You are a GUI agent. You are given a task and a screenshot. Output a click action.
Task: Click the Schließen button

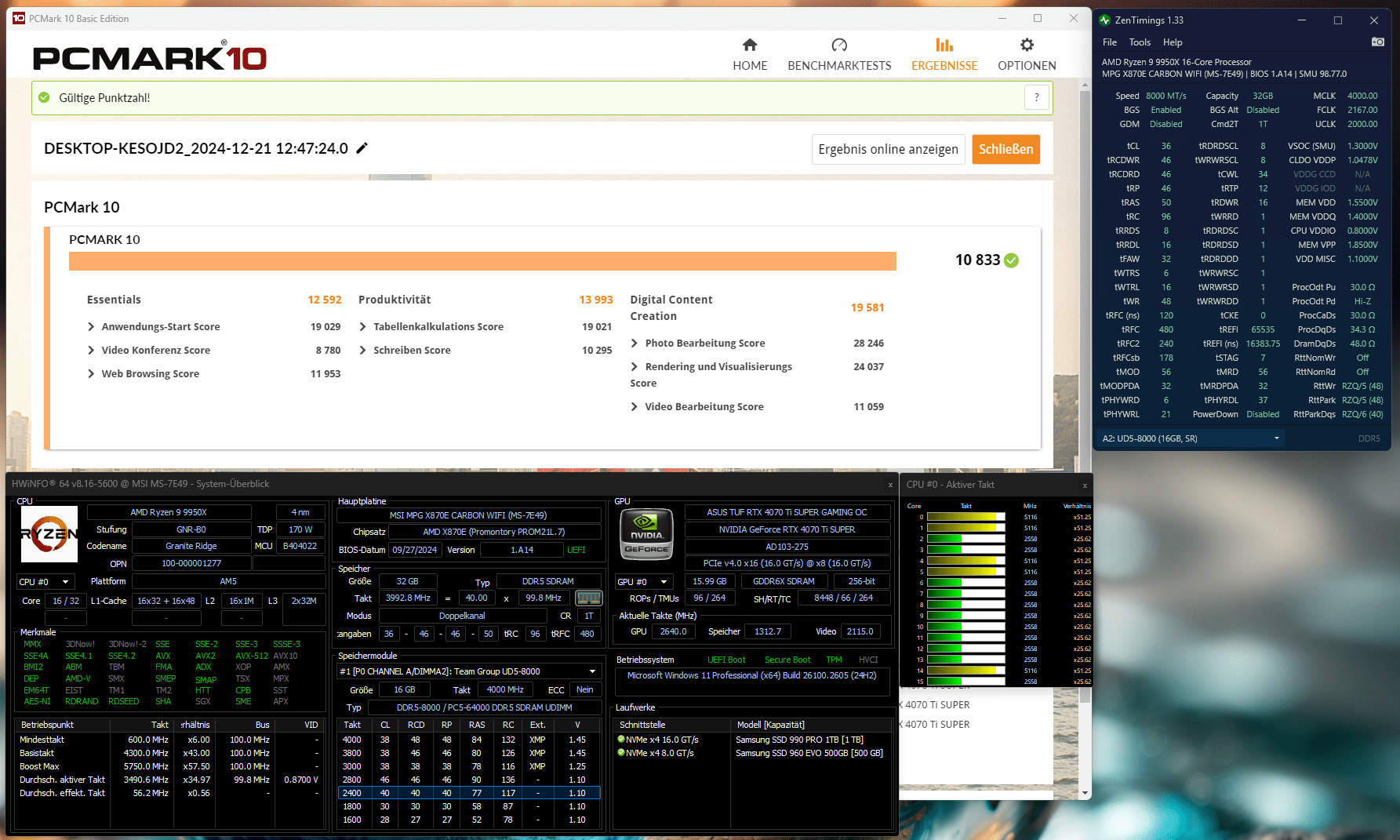click(1005, 149)
